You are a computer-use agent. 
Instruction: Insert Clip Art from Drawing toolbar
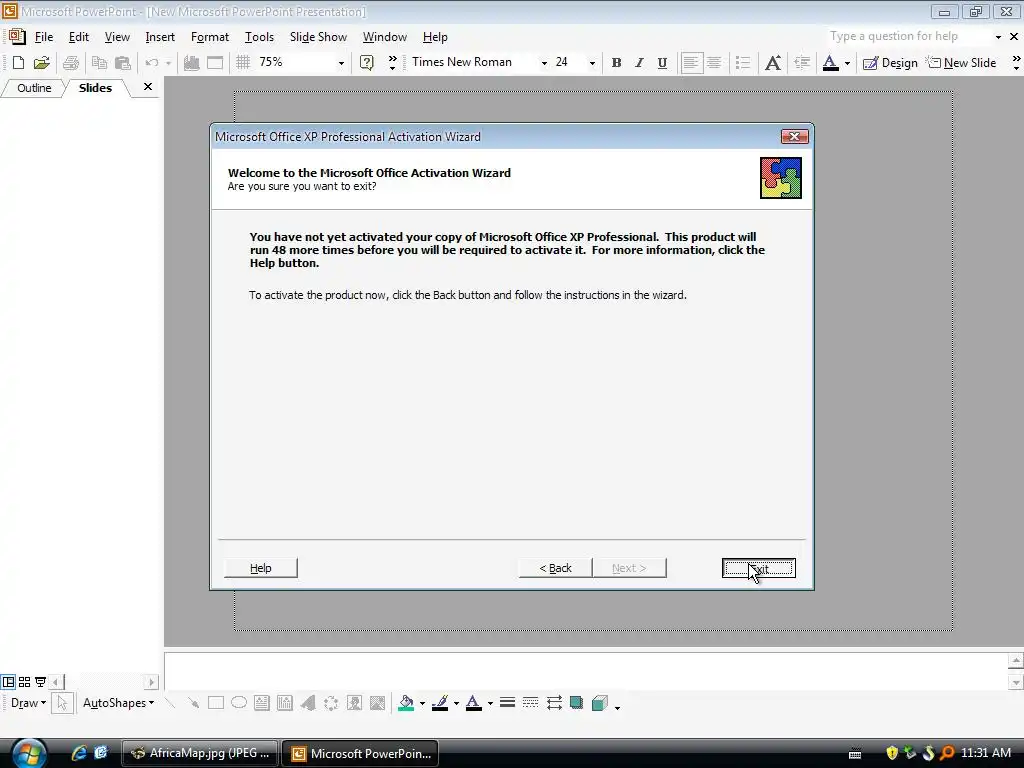pos(355,703)
